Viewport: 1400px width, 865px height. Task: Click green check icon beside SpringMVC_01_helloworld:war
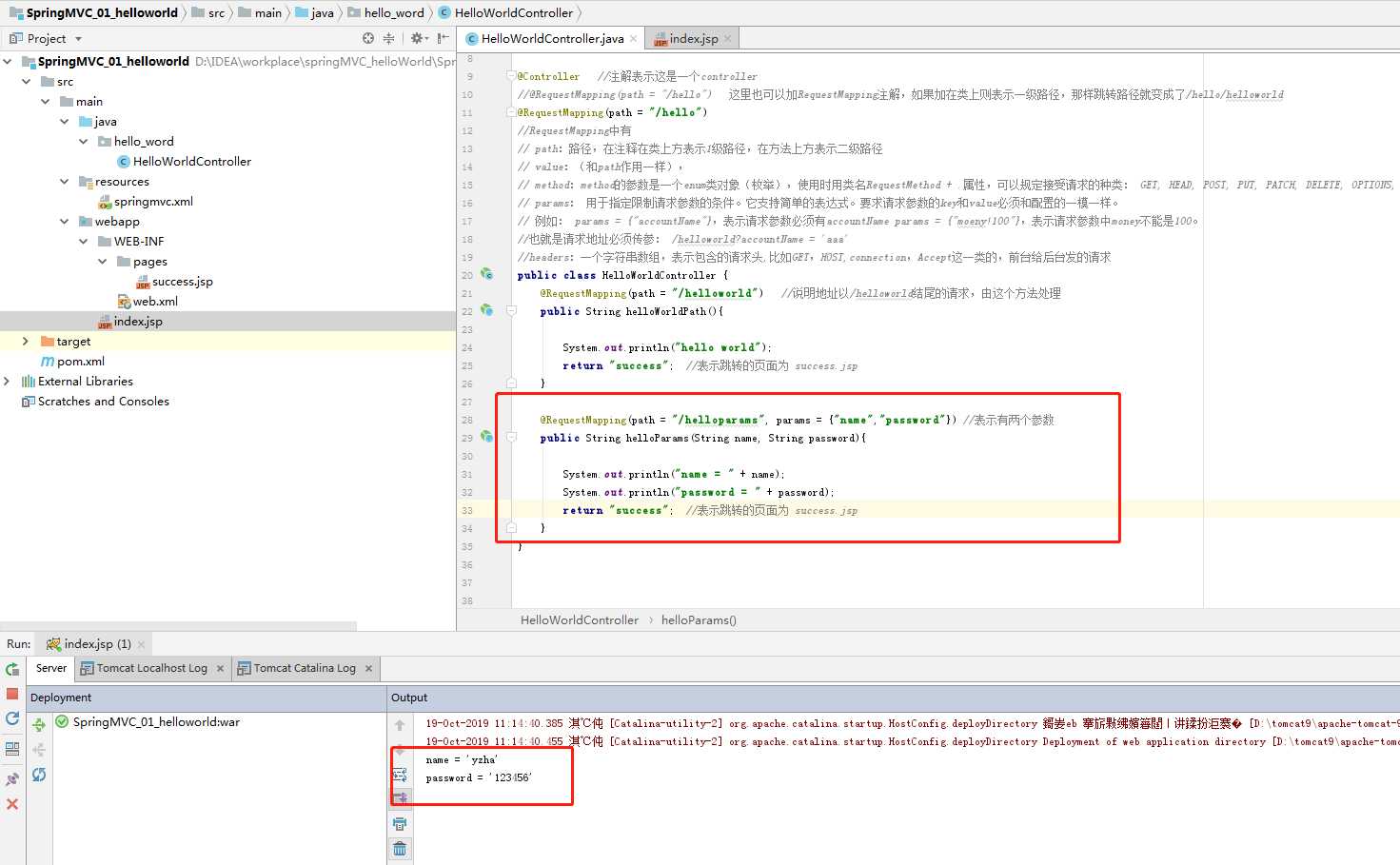click(x=62, y=721)
